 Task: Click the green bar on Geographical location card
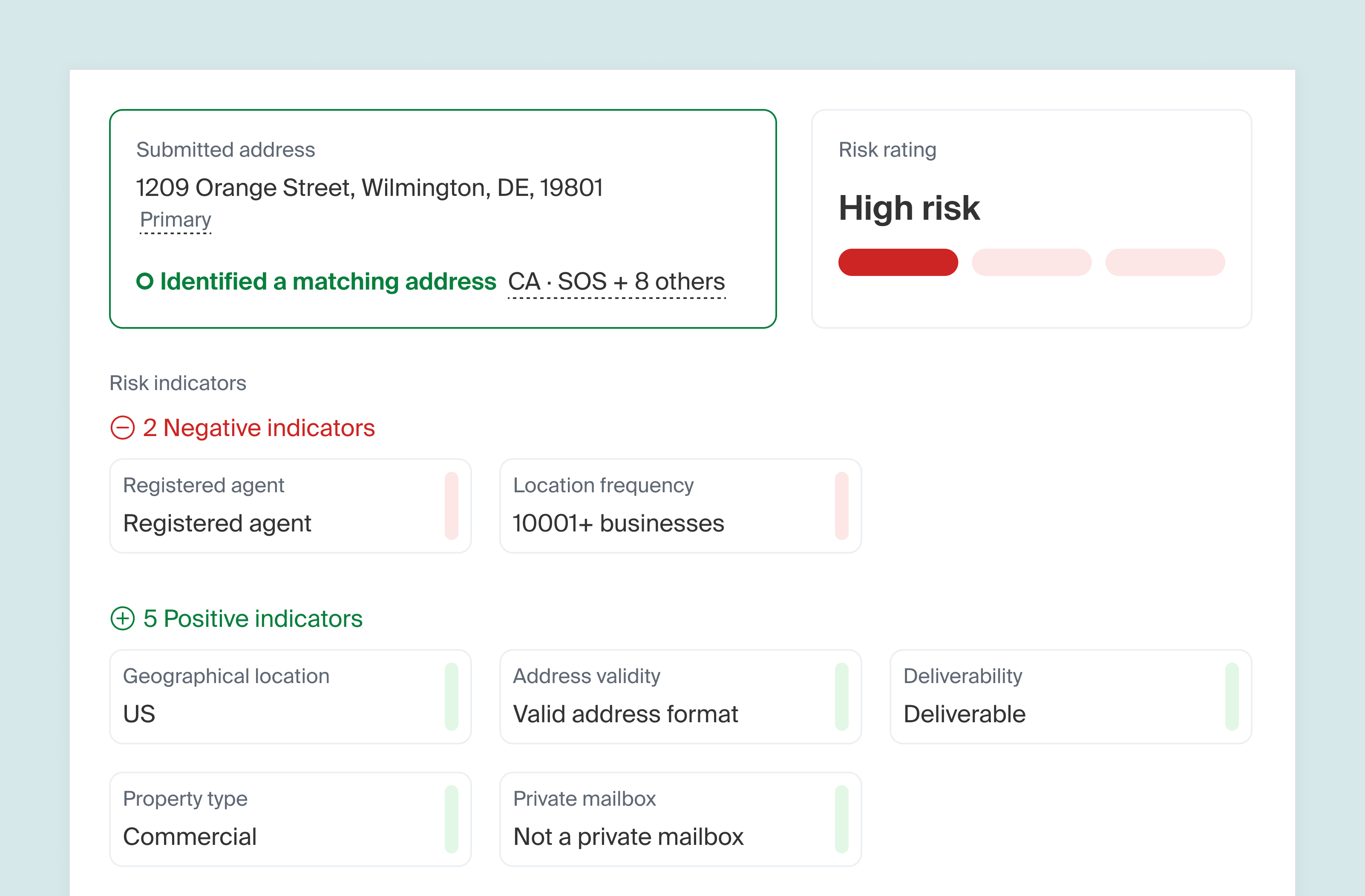pos(451,697)
